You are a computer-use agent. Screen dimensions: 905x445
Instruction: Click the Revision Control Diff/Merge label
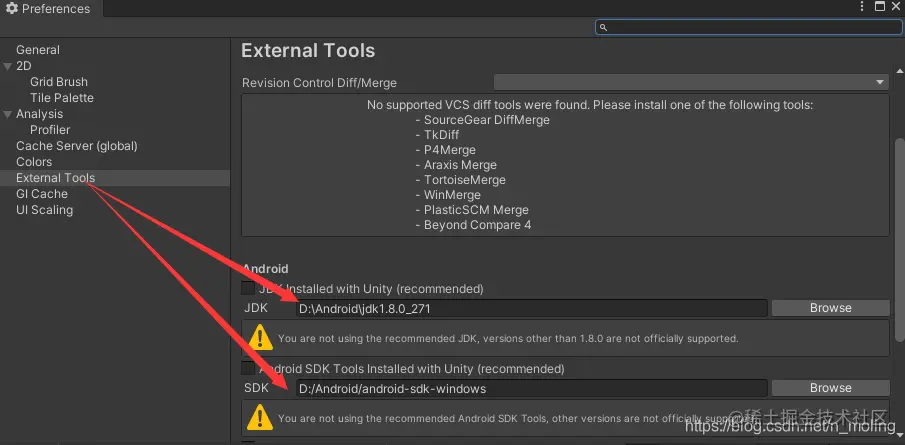coord(319,83)
